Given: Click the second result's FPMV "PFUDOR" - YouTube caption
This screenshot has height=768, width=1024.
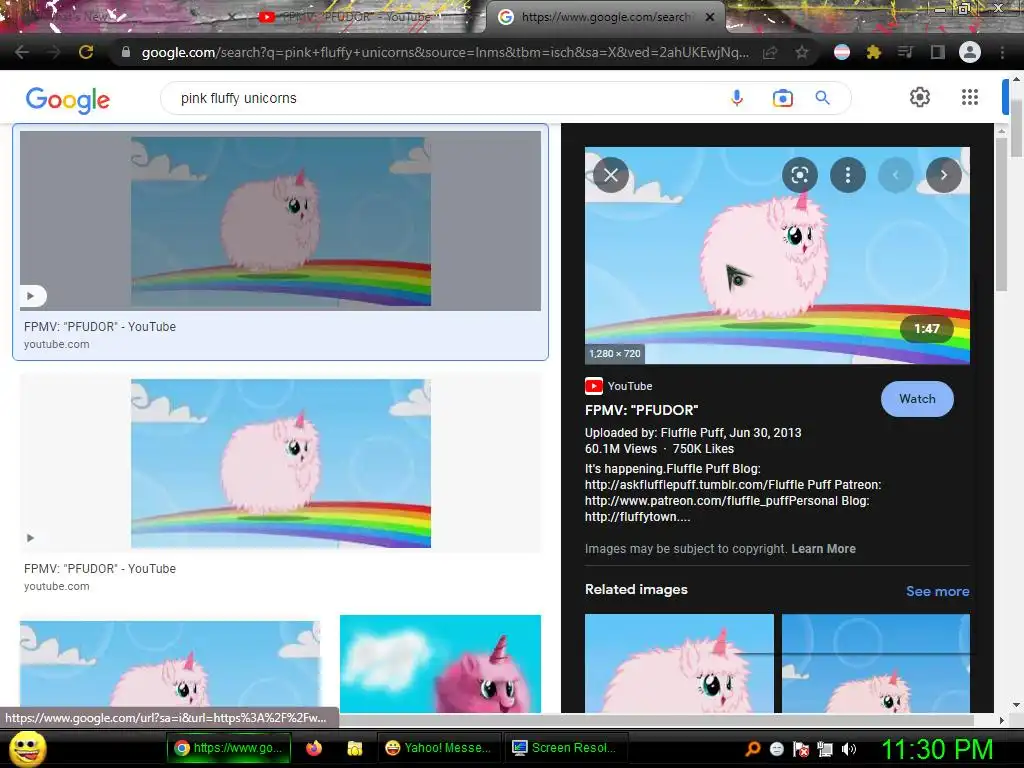Looking at the screenshot, I should pos(100,569).
